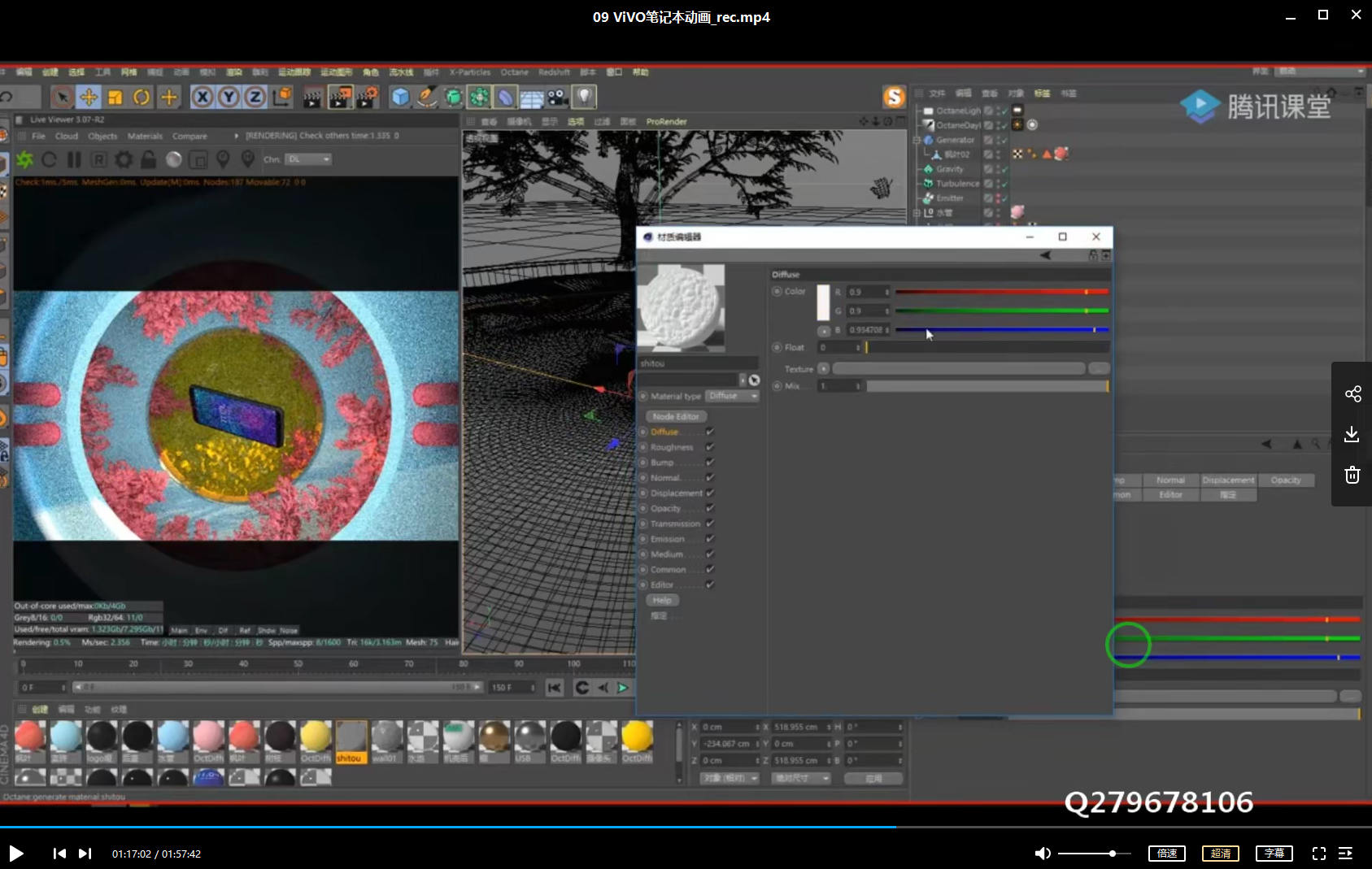Click the red R color slider

[1000, 292]
